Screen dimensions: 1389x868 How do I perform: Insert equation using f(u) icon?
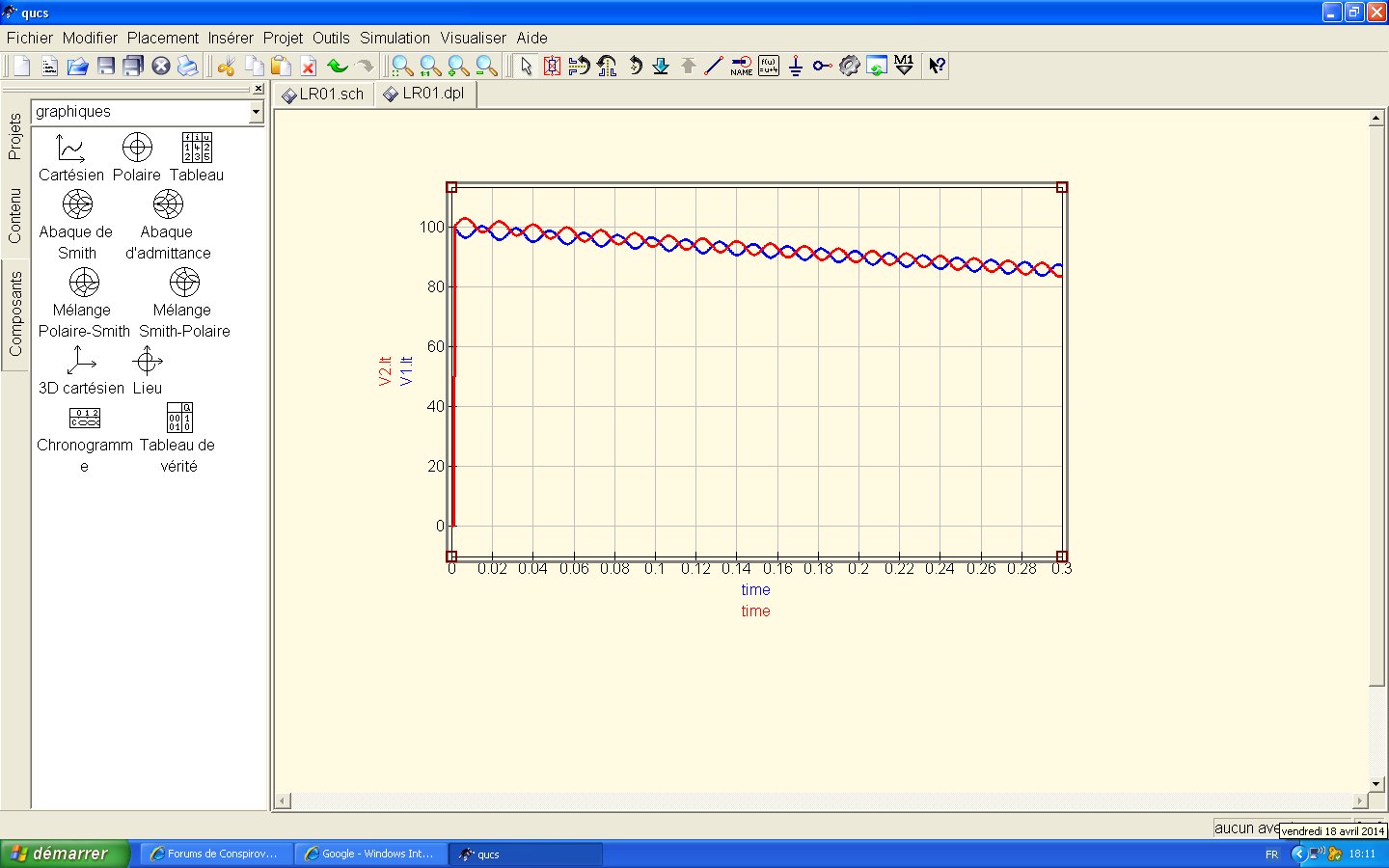point(769,66)
